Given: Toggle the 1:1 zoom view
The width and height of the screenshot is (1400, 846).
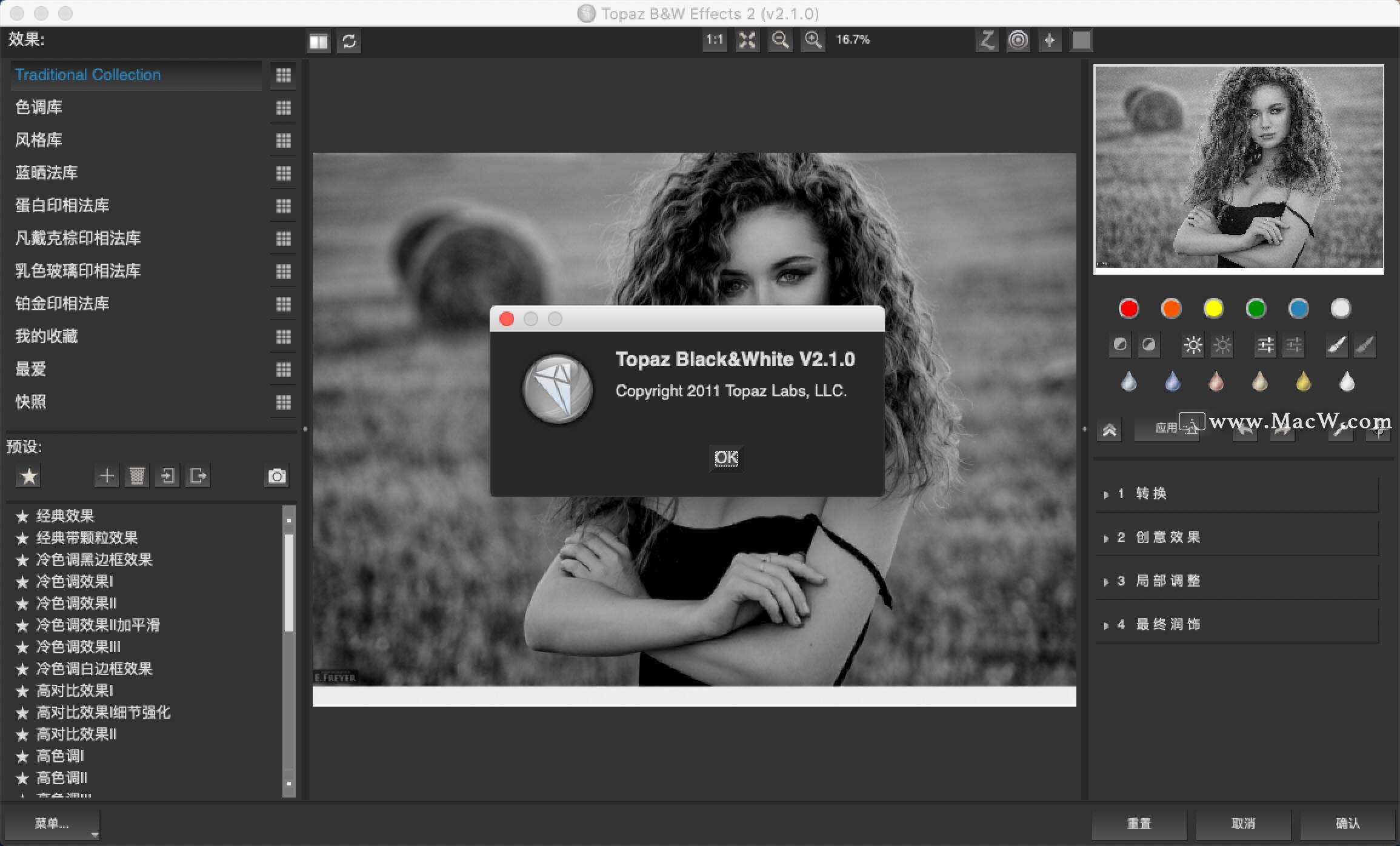Looking at the screenshot, I should click(x=715, y=41).
